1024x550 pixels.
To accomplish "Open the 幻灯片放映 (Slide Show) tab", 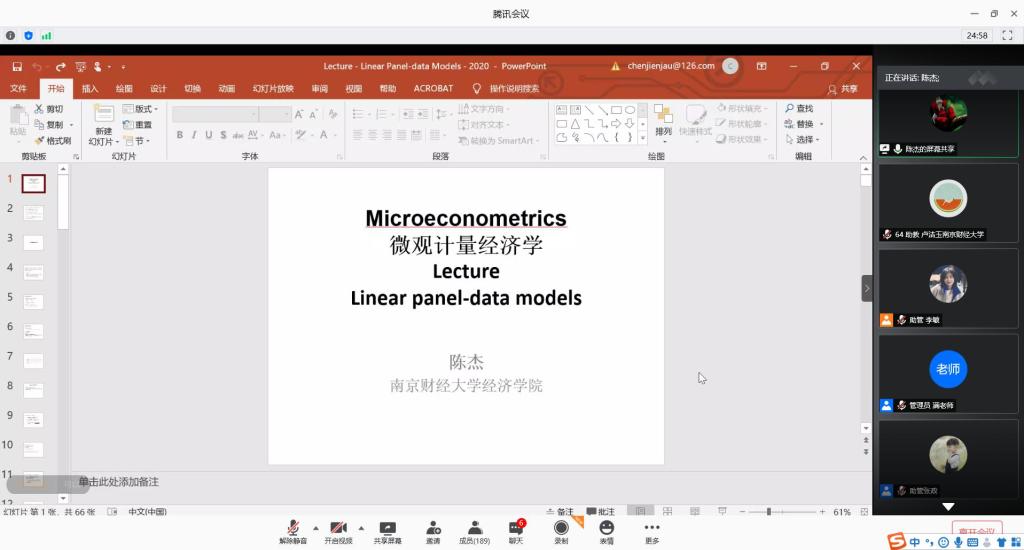I will click(273, 88).
